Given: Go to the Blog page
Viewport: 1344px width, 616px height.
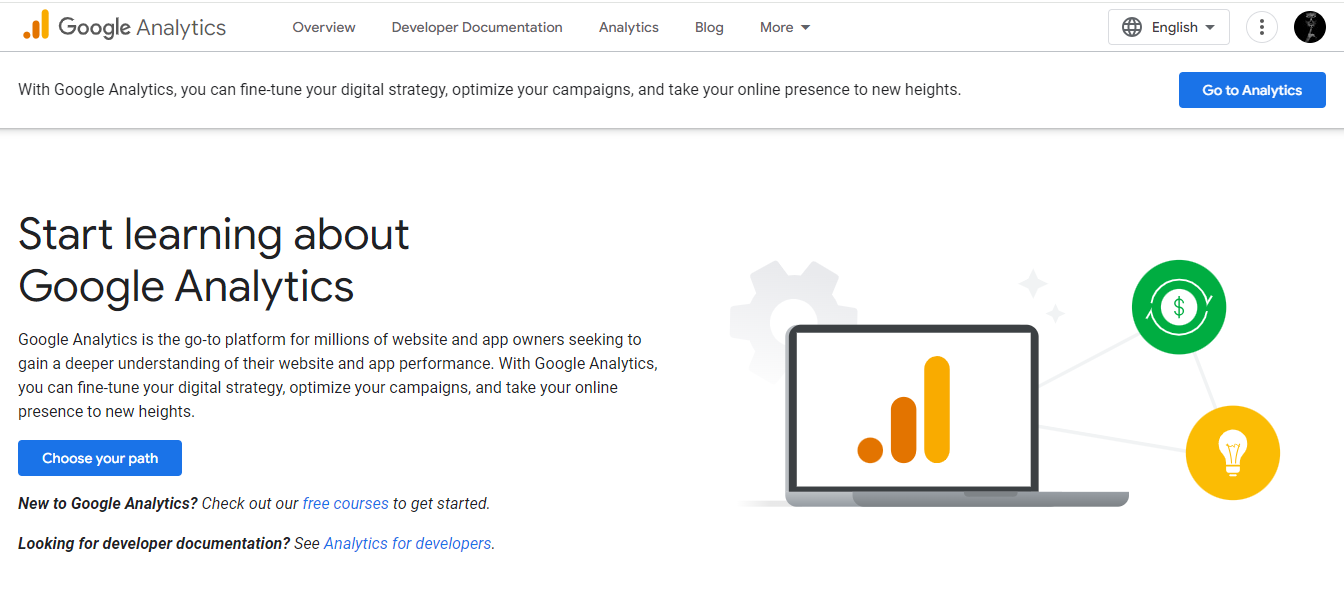Looking at the screenshot, I should click(x=709, y=27).
